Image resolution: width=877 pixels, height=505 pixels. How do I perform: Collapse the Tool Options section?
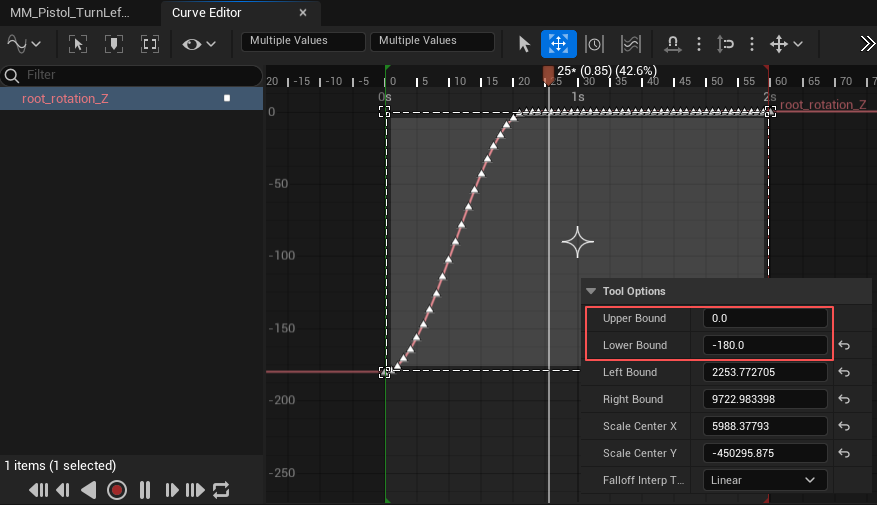tap(591, 291)
